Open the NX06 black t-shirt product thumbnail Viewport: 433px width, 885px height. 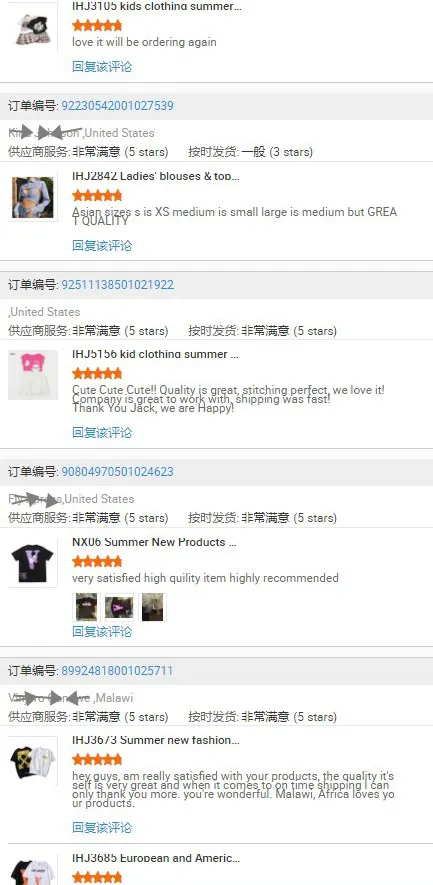pos(33,563)
